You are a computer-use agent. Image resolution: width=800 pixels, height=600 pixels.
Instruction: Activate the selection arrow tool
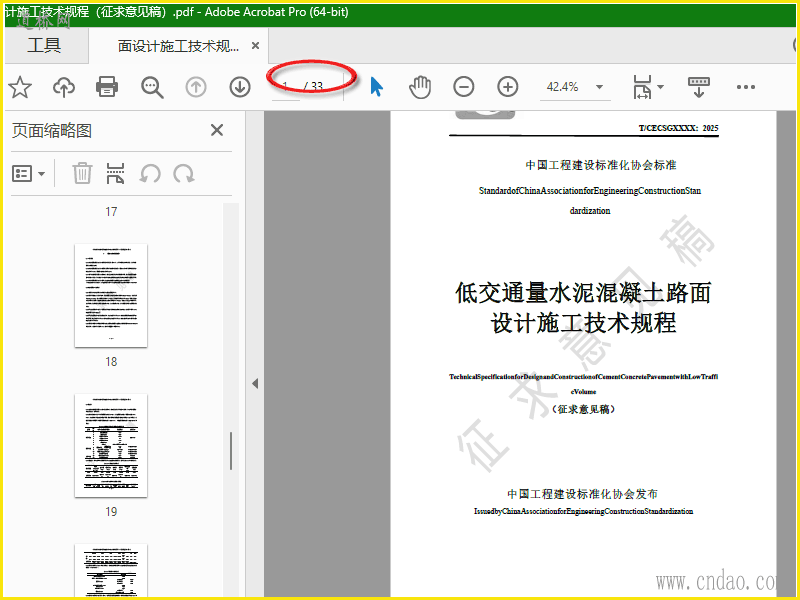tap(377, 87)
